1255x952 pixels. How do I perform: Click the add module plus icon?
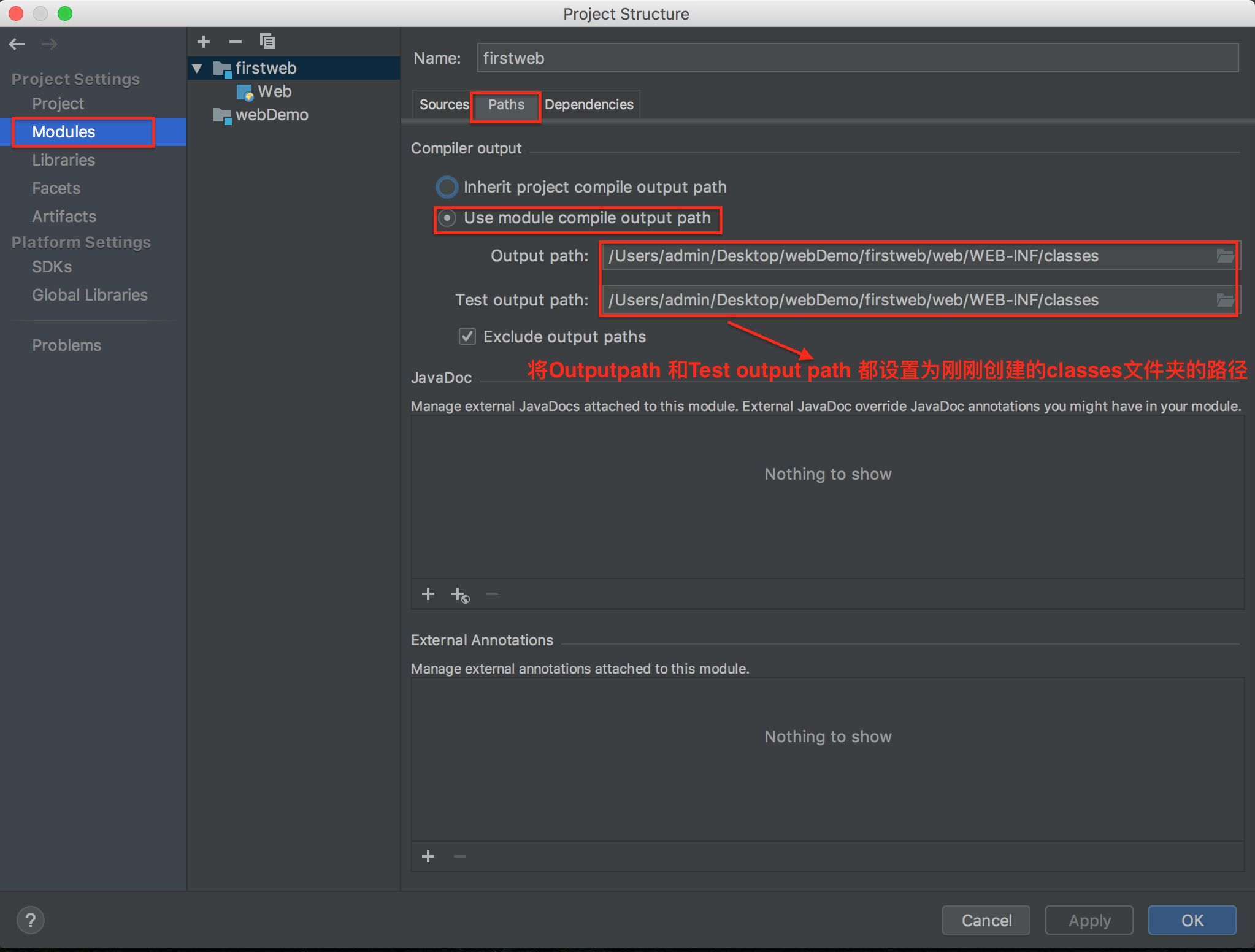coord(204,42)
